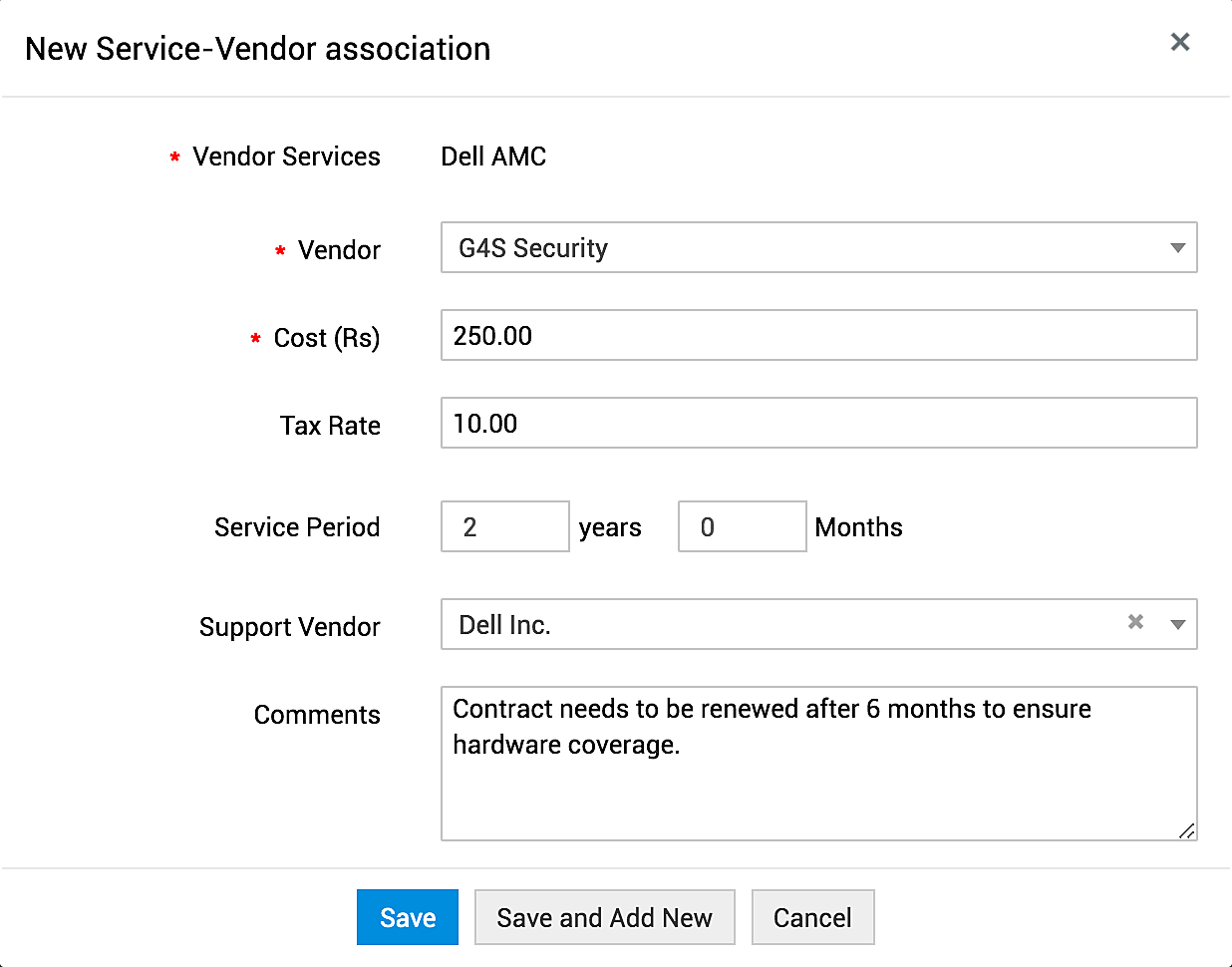Viewport: 1232px width, 967px height.
Task: Close the New Service-Vendor association dialog
Action: [1180, 42]
